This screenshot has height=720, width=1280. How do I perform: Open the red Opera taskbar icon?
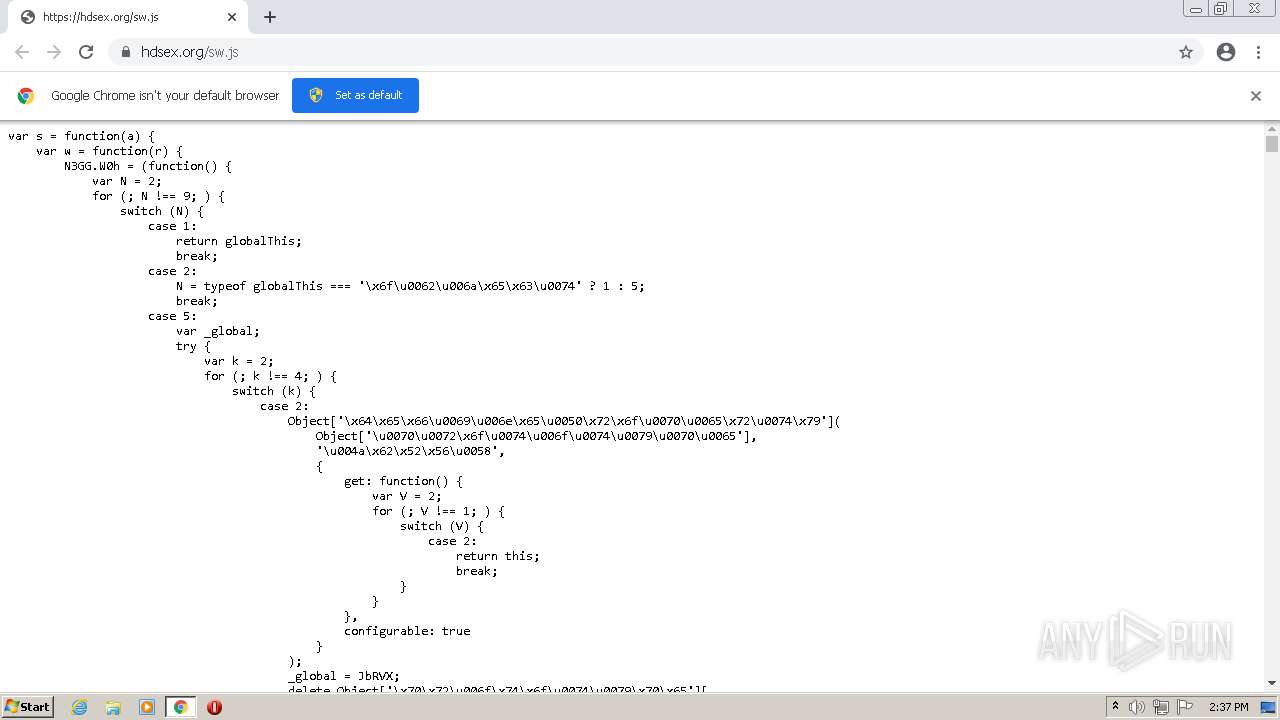pos(214,707)
